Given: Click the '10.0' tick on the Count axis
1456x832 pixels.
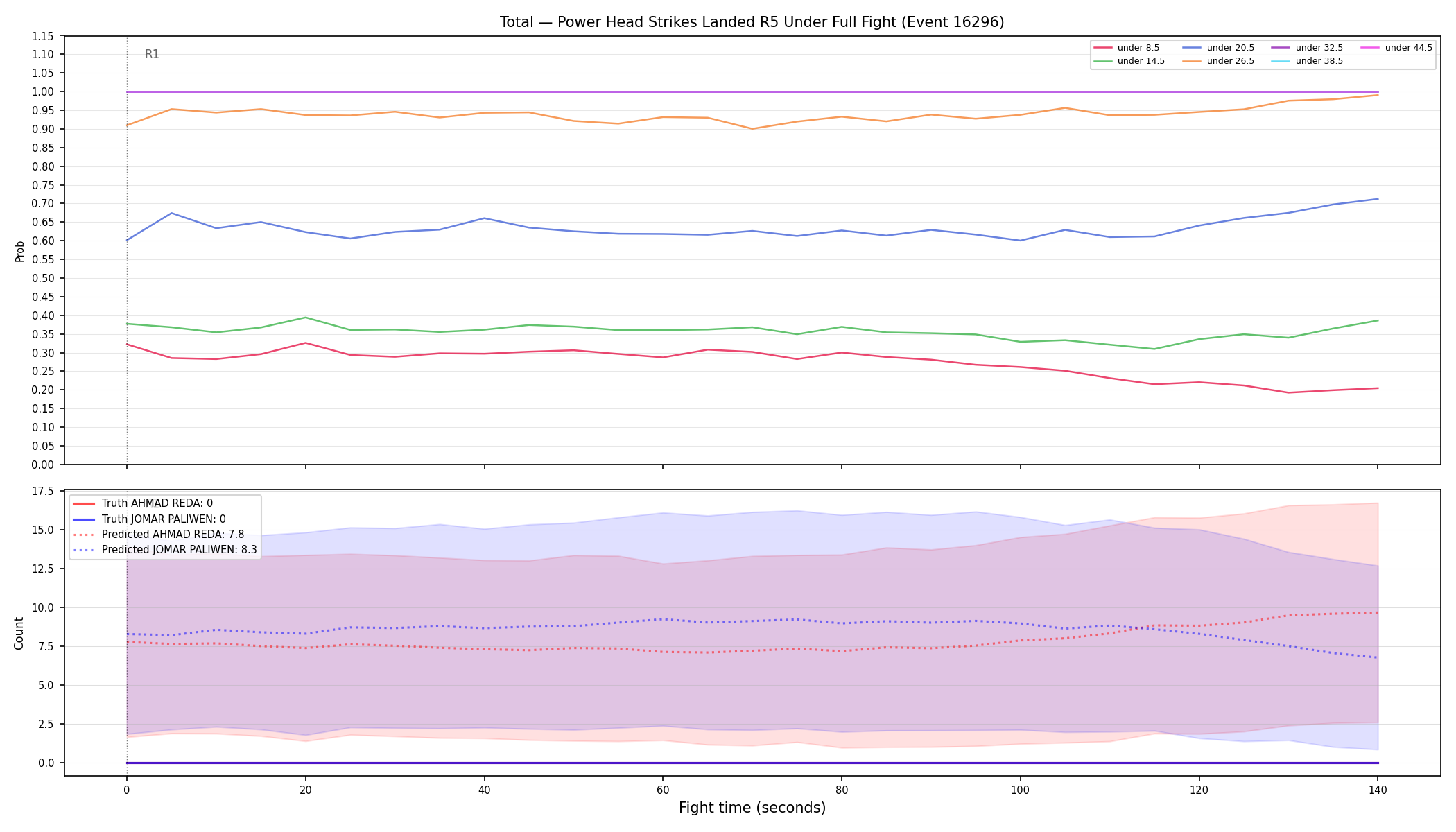Looking at the screenshot, I should point(43,608).
